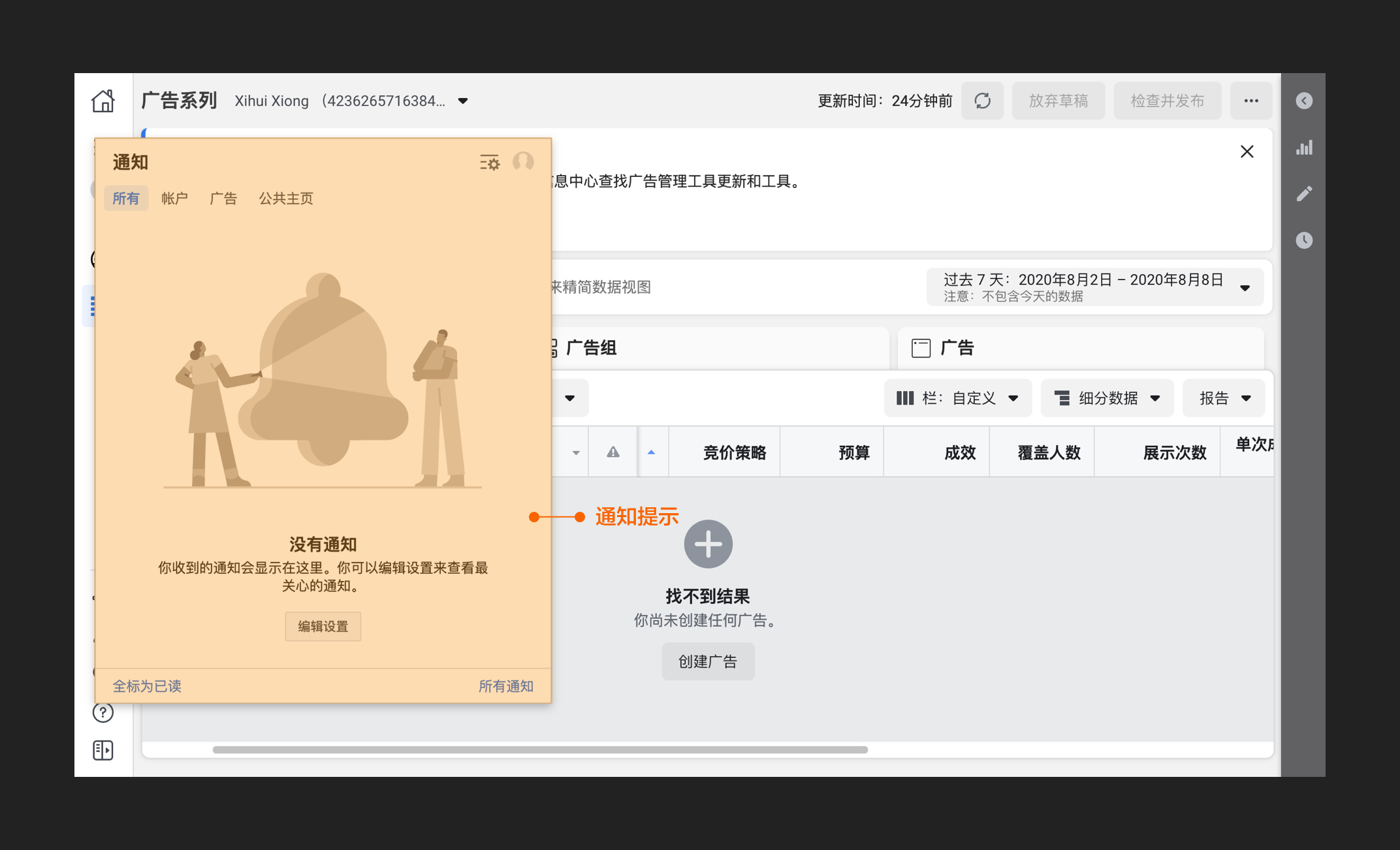
Task: Open the 栏: 自定义 columns dropdown
Action: tap(957, 398)
